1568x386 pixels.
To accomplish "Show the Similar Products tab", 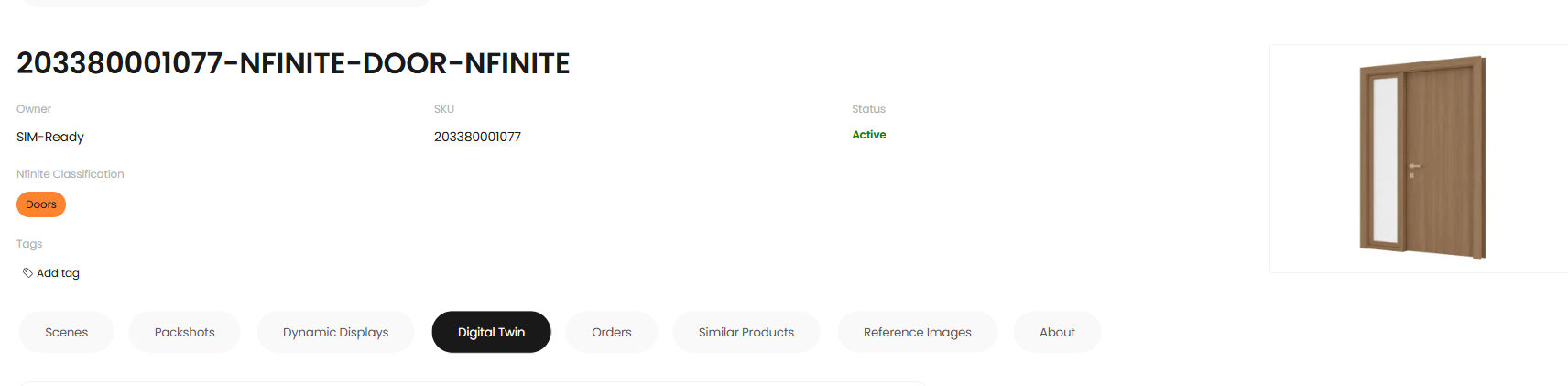I will coord(746,332).
